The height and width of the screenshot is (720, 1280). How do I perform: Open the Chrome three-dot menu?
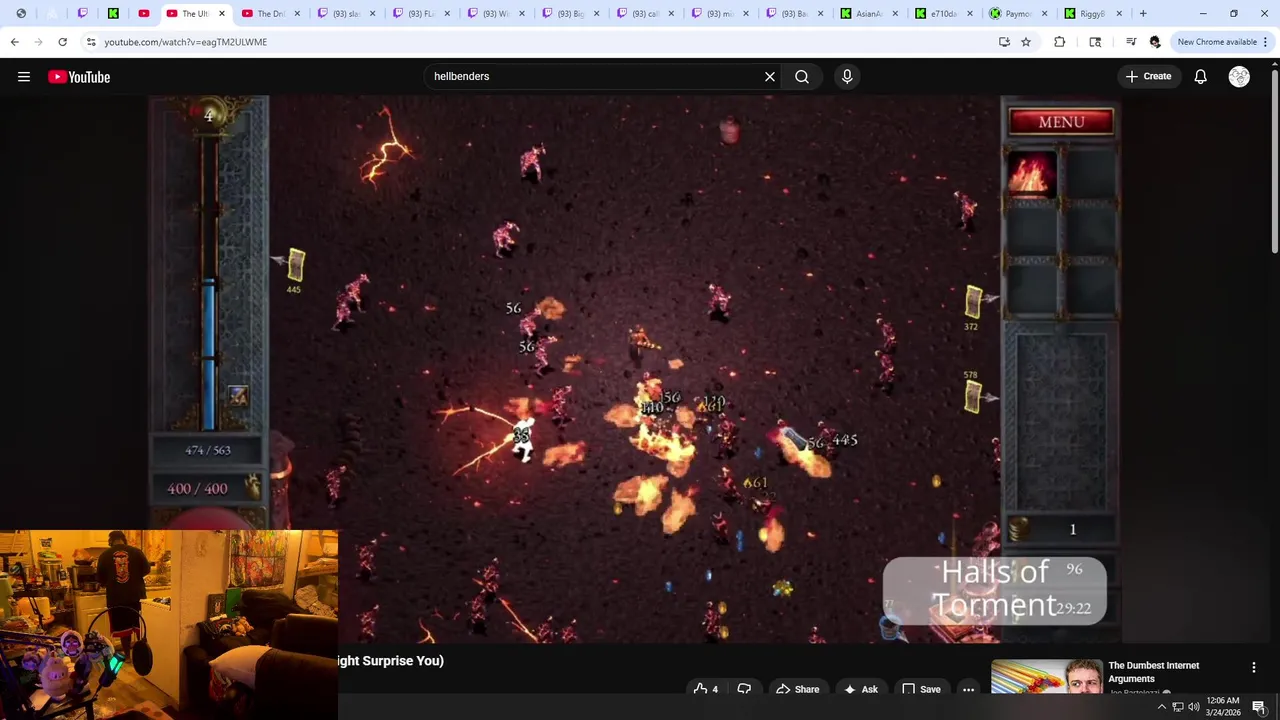[1265, 42]
